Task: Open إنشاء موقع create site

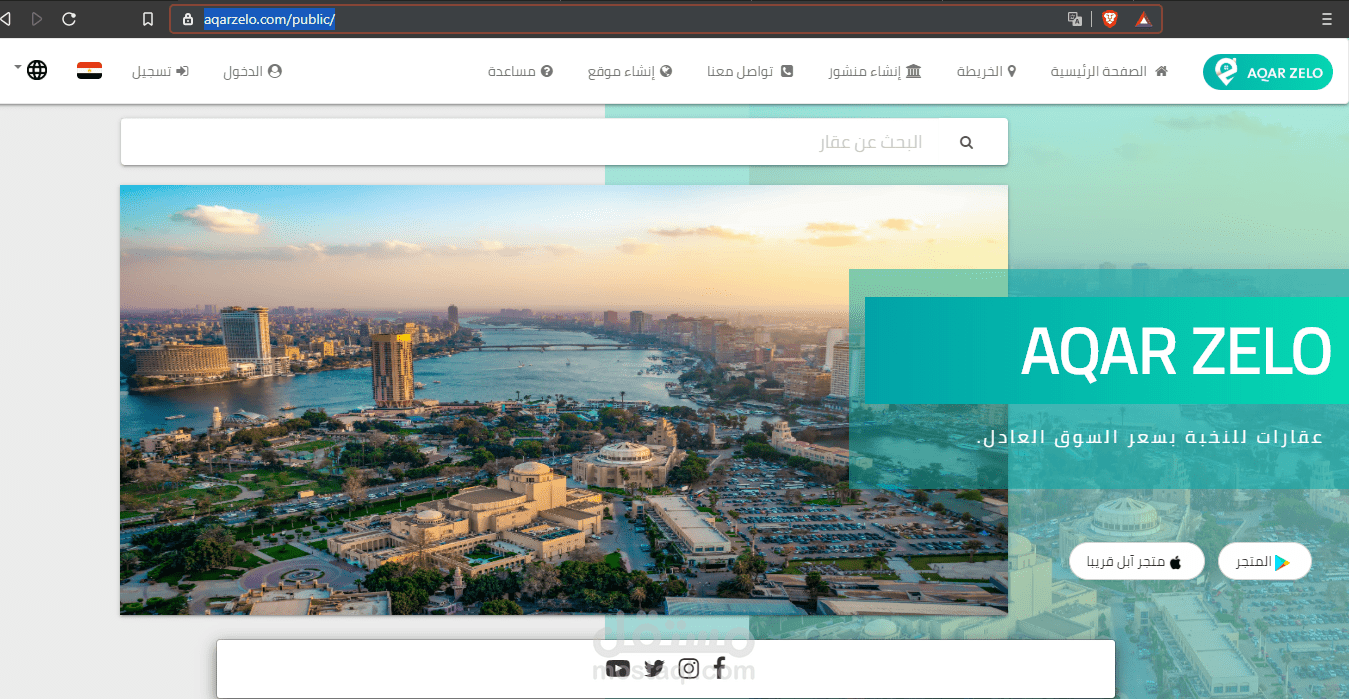Action: click(630, 72)
